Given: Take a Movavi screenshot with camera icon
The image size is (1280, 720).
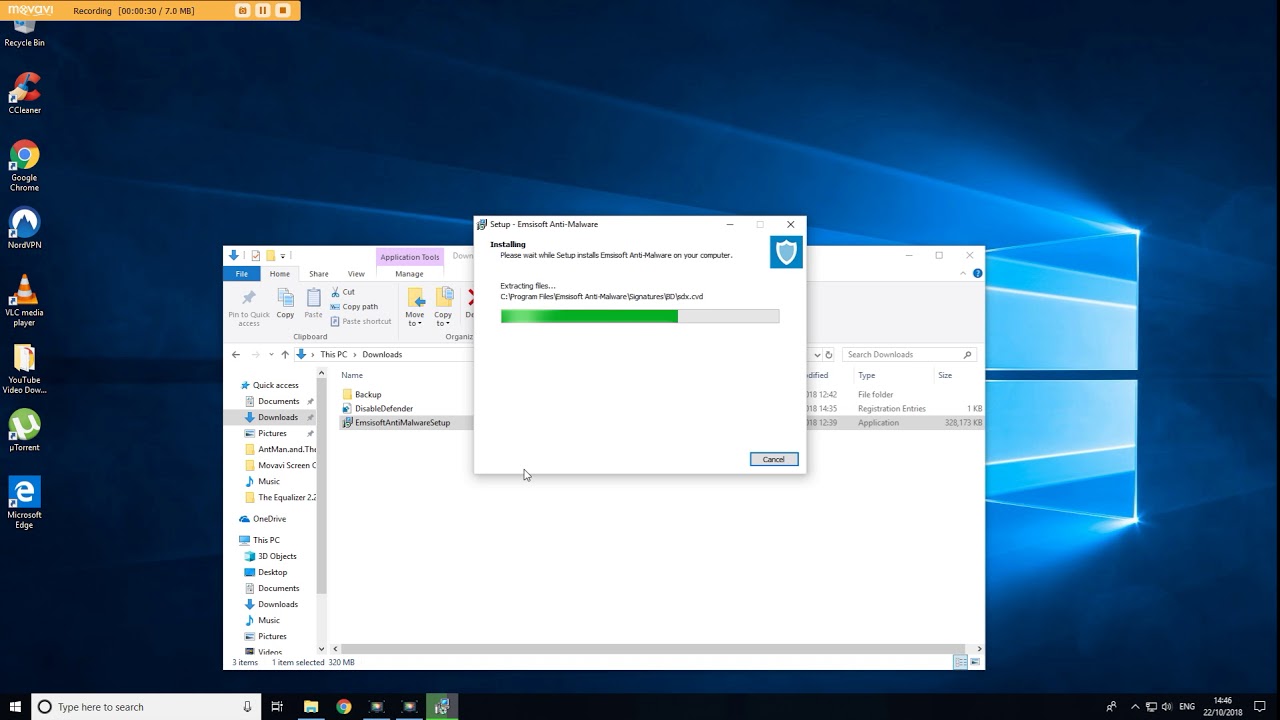Looking at the screenshot, I should [242, 10].
